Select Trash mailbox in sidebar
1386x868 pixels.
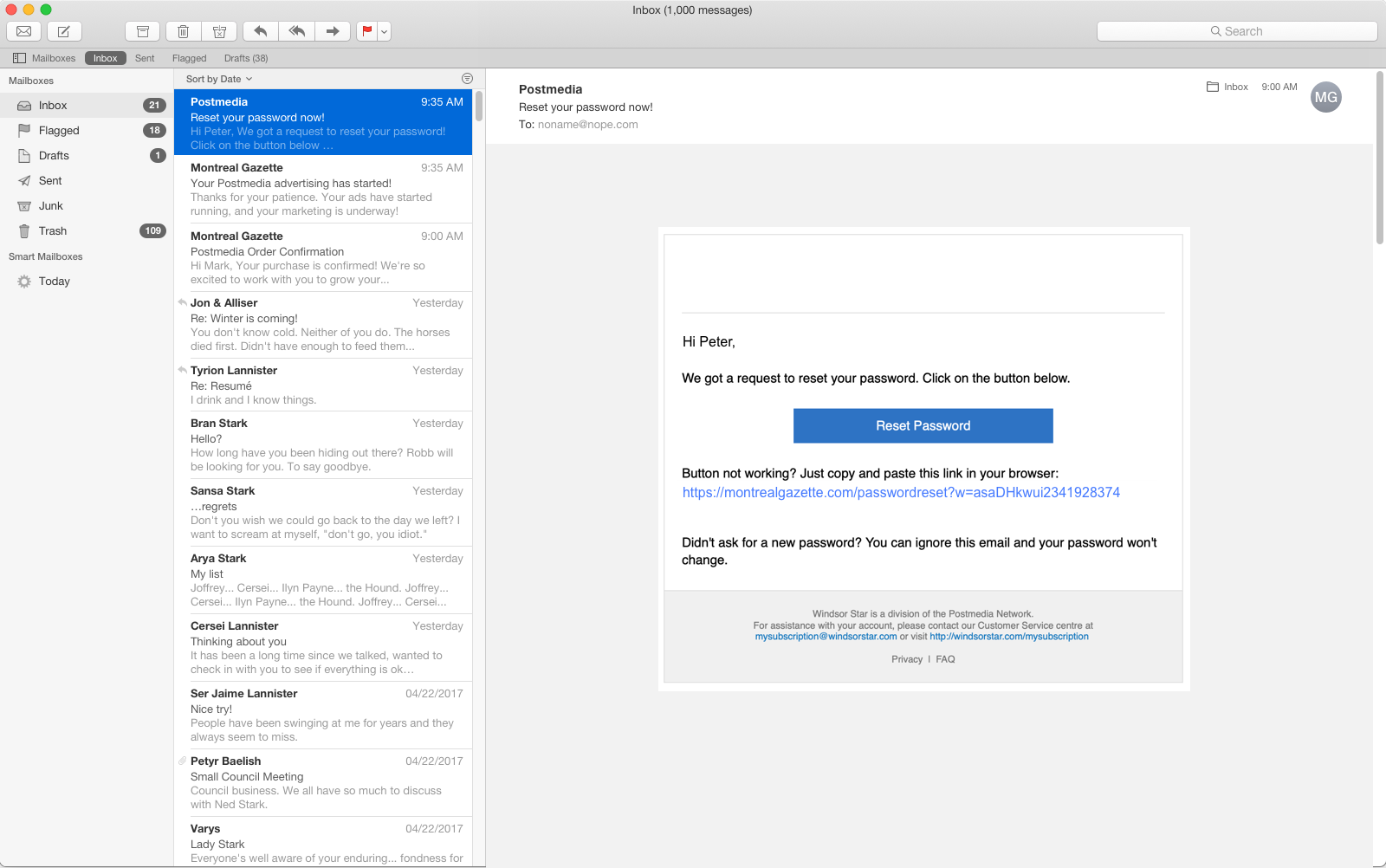87,231
